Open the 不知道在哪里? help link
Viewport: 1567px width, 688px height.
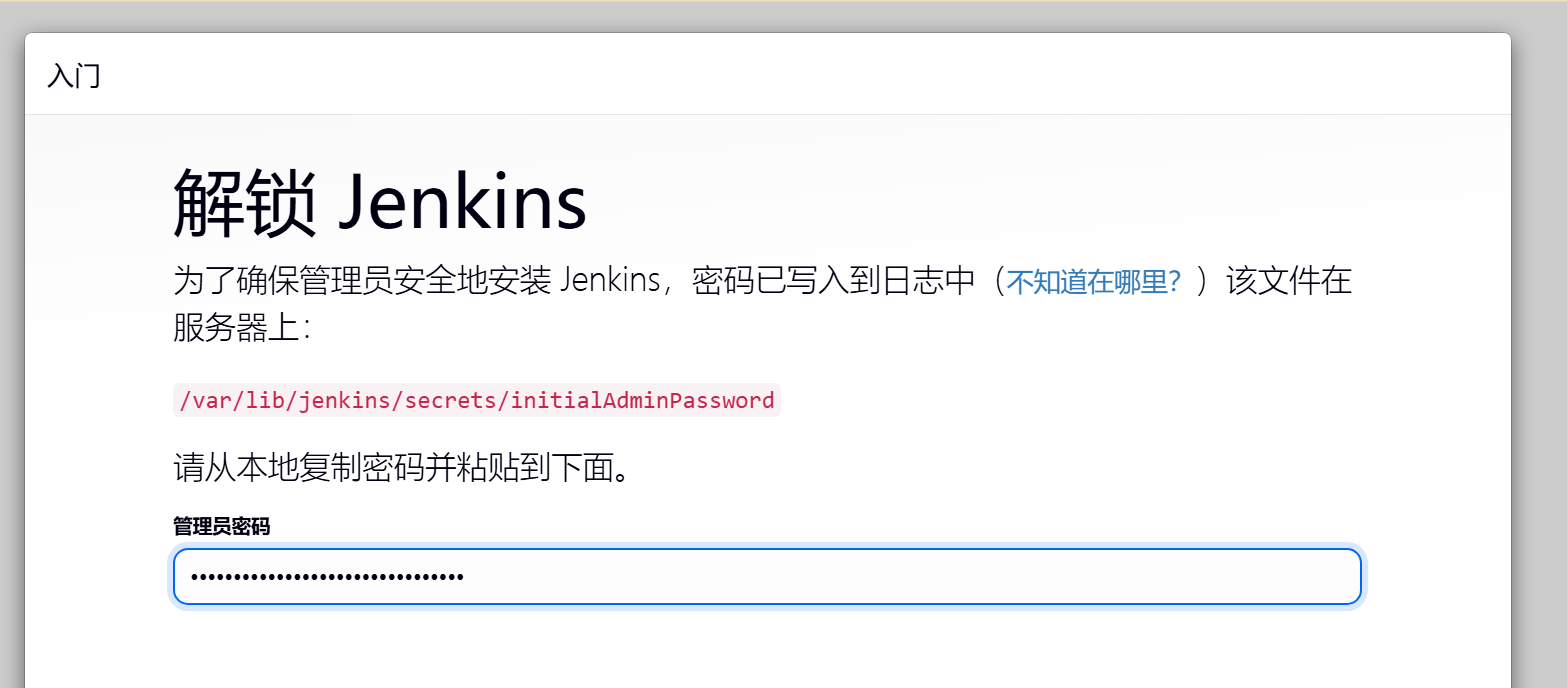(1094, 282)
